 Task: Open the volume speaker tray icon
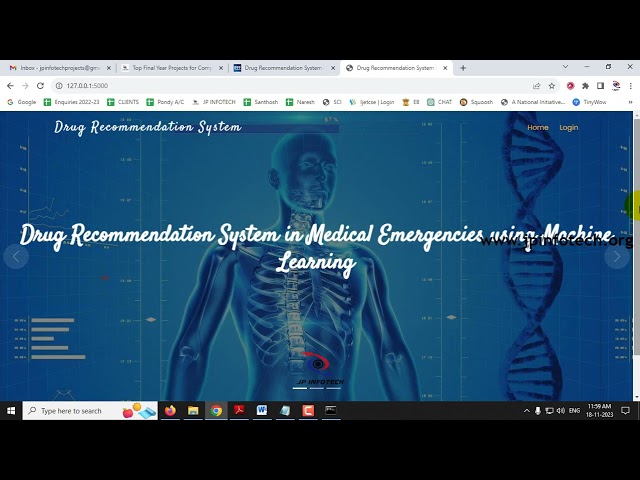click(561, 411)
